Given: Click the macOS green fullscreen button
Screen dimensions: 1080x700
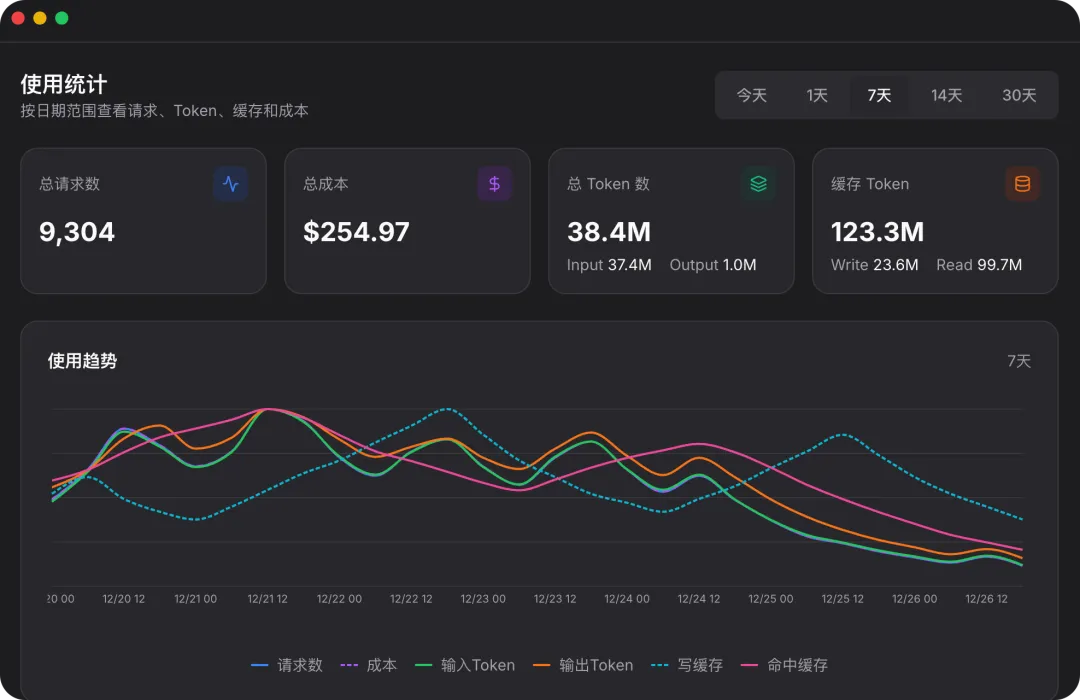Looking at the screenshot, I should (62, 18).
